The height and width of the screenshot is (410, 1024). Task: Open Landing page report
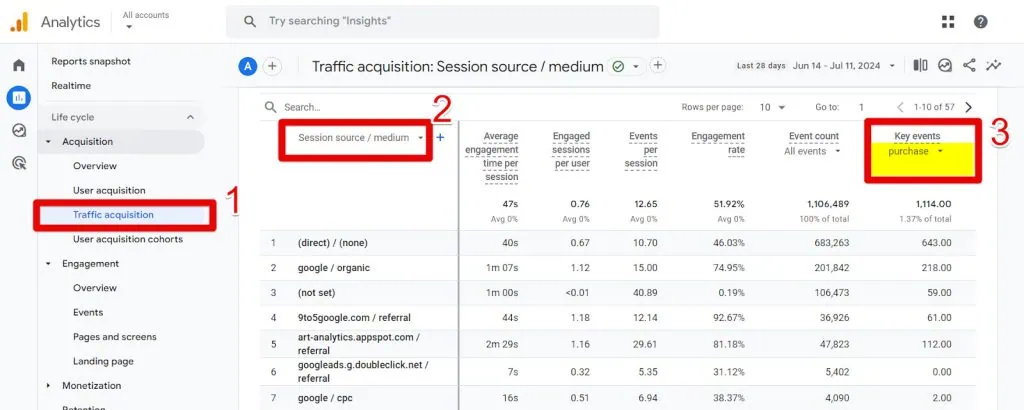pyautogui.click(x=103, y=361)
